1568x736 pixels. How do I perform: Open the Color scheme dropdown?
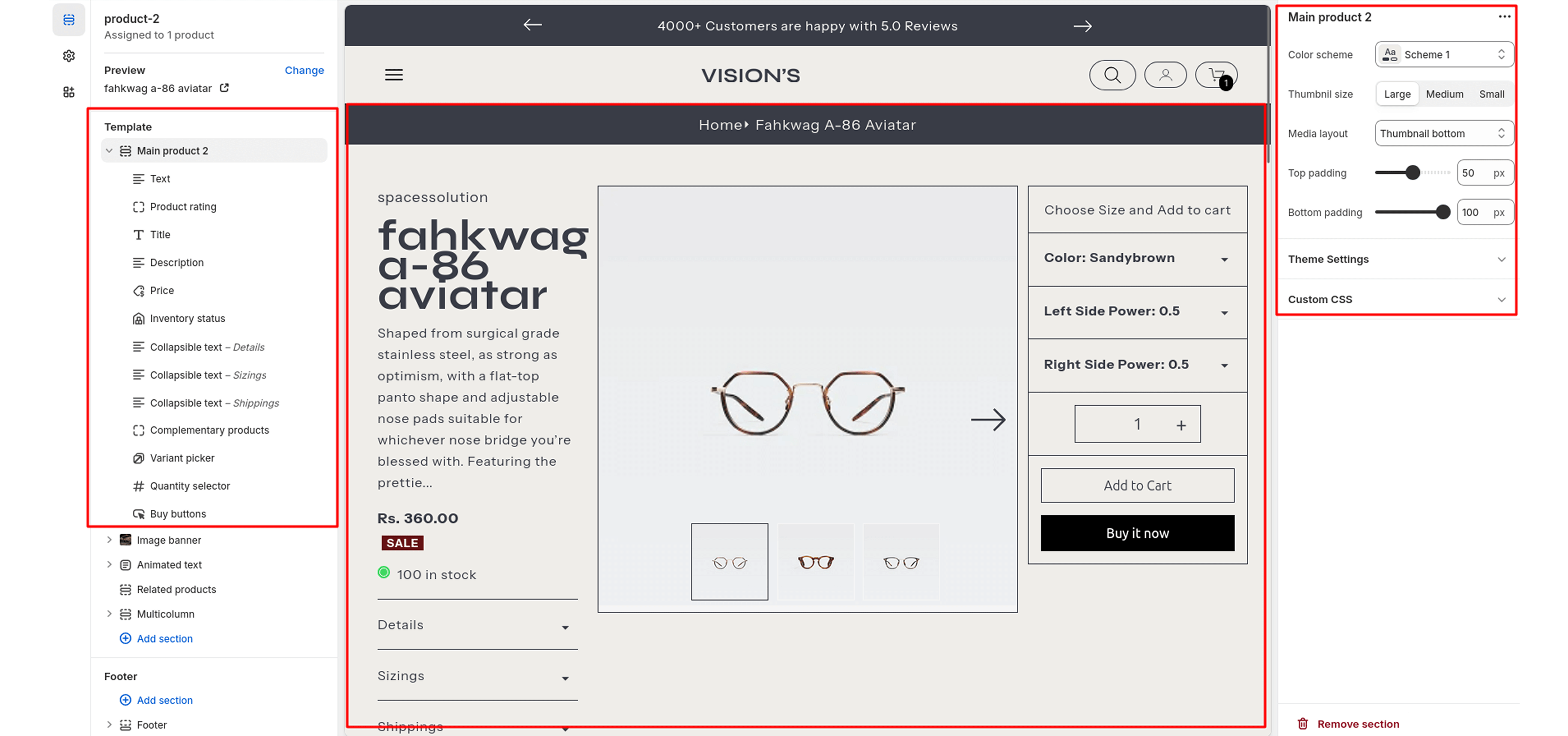click(x=1444, y=55)
